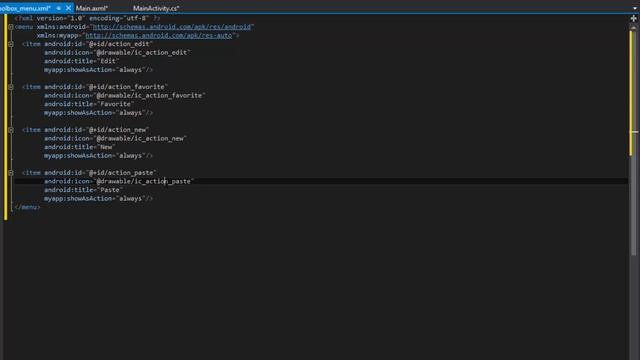640x360 pixels.
Task: Click the title value "New"
Action: pos(106,147)
